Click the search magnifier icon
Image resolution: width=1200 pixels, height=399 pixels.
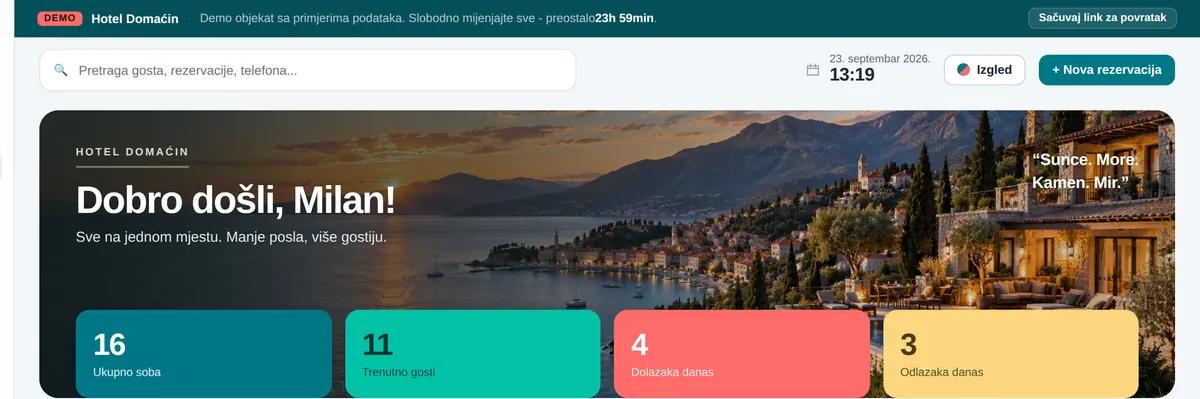pyautogui.click(x=60, y=70)
